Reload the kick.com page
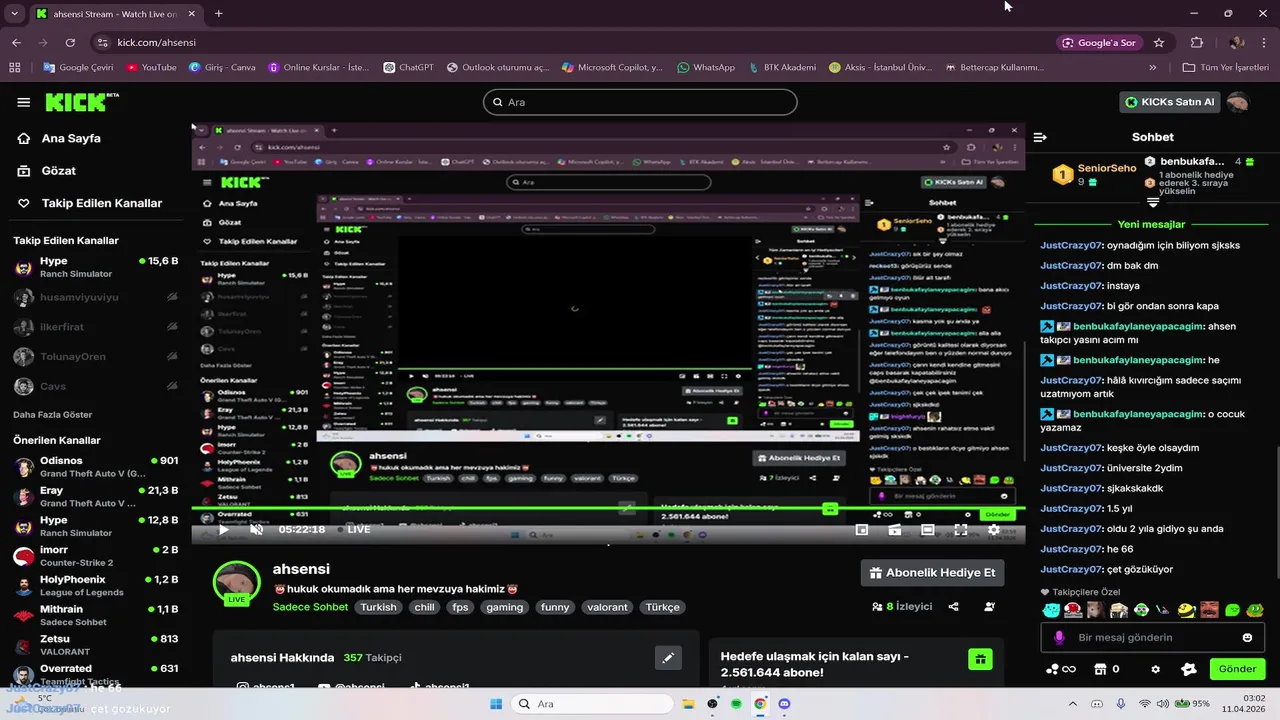Screen dimensions: 1280x720 pos(70,43)
